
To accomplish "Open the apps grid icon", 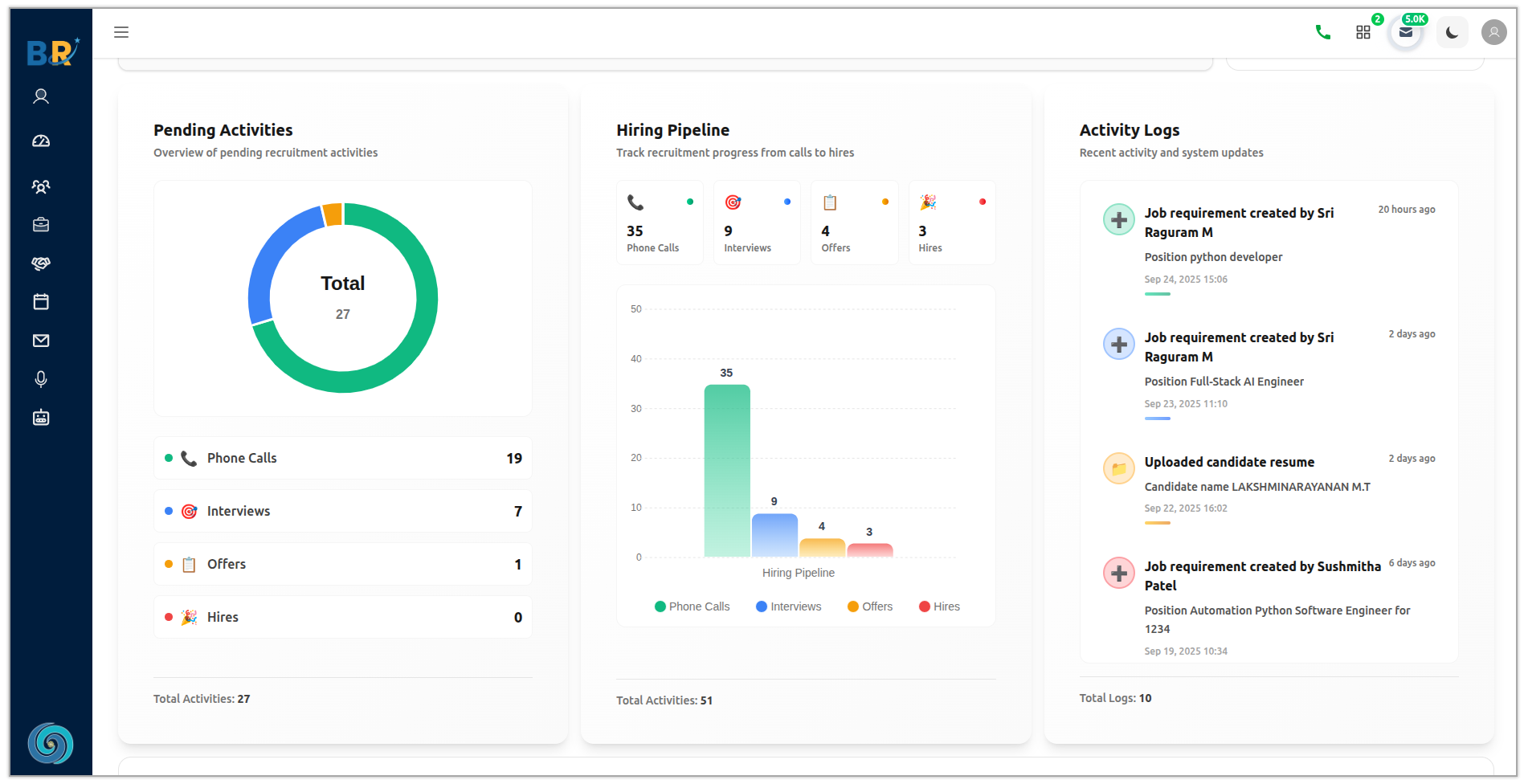I will click(x=1363, y=32).
